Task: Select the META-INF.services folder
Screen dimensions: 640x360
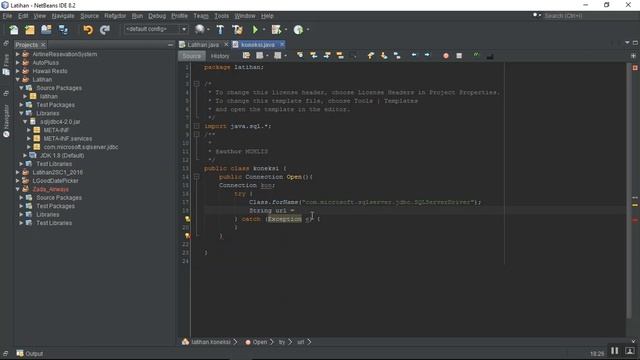Action: pos(68,139)
